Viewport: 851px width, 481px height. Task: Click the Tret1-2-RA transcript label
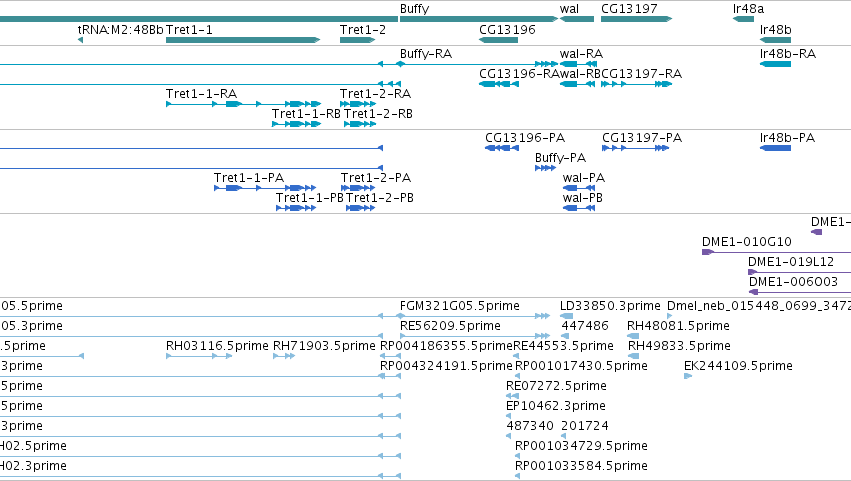coord(375,94)
